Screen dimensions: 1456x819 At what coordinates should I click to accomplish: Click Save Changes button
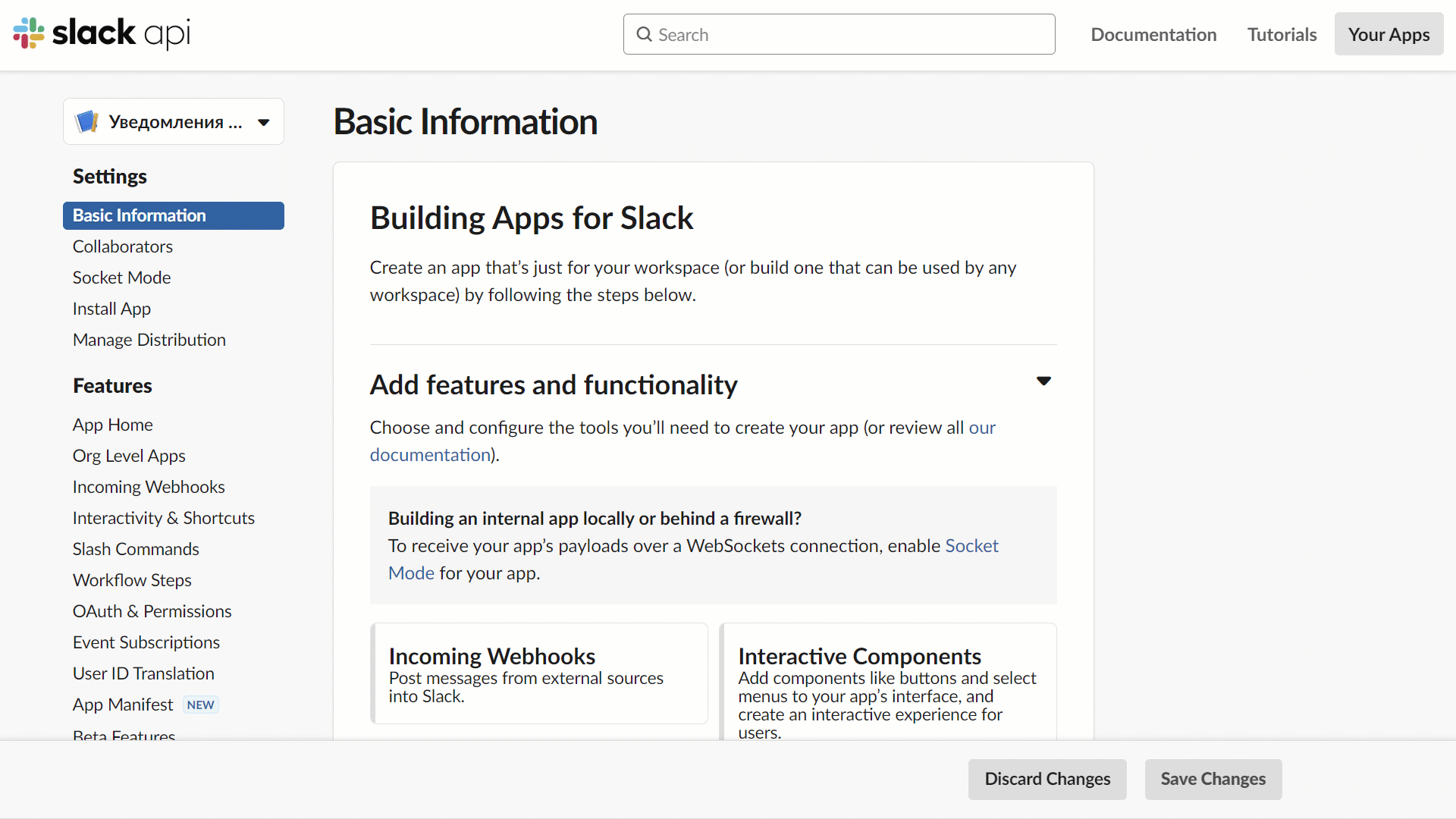[x=1213, y=779]
